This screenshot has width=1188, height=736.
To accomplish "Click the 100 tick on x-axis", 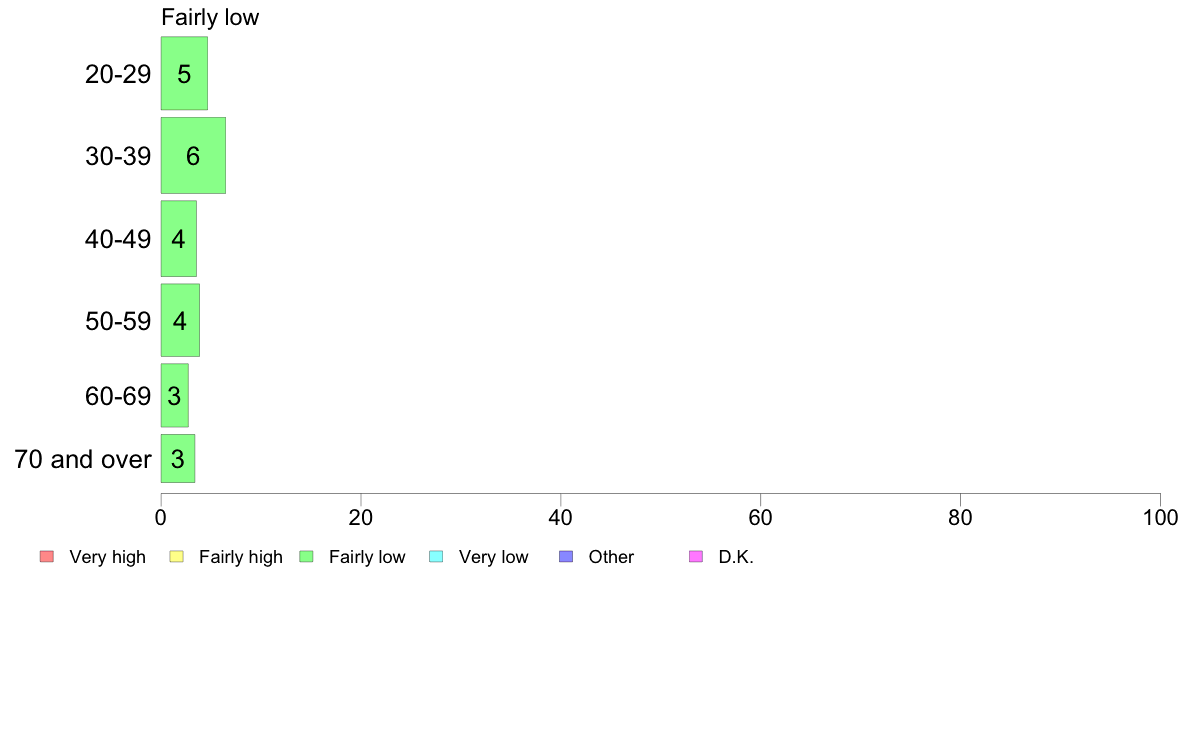I will (x=1161, y=518).
